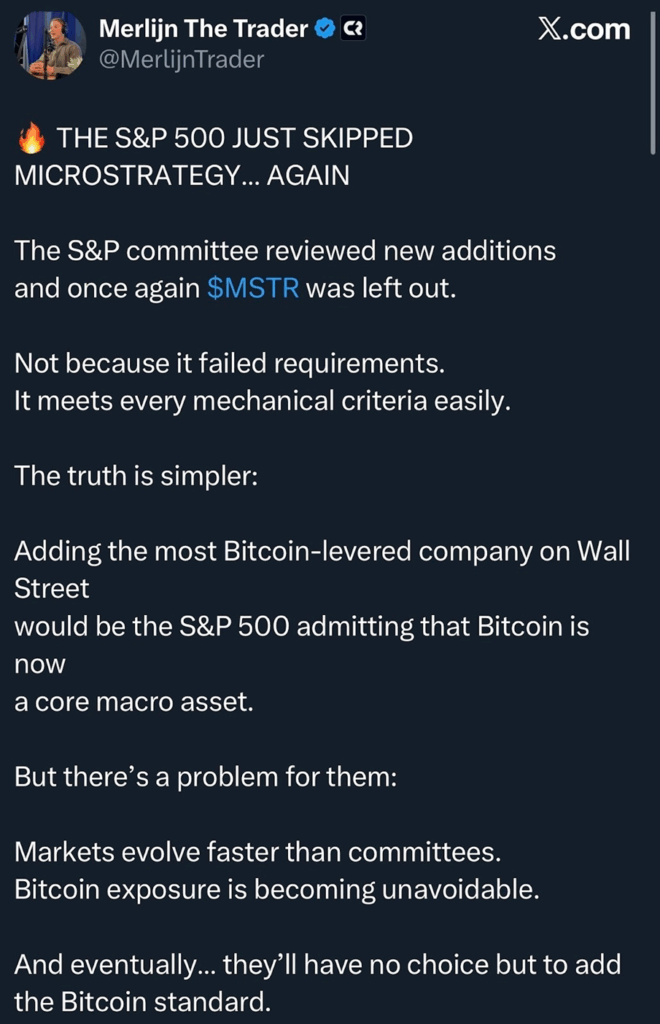Open the $MSTR cashtag link
Viewport: 660px width, 1024px height.
point(252,289)
